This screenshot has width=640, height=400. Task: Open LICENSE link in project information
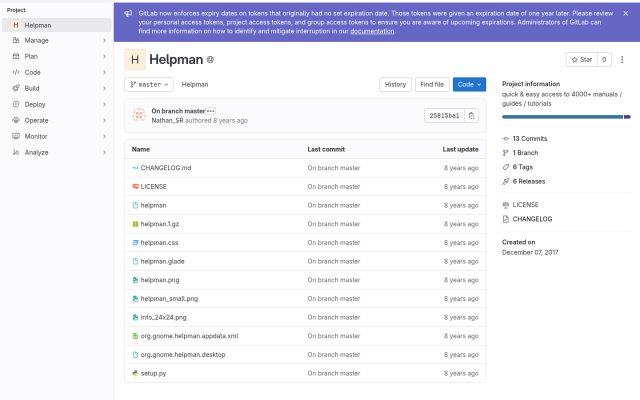[525, 205]
